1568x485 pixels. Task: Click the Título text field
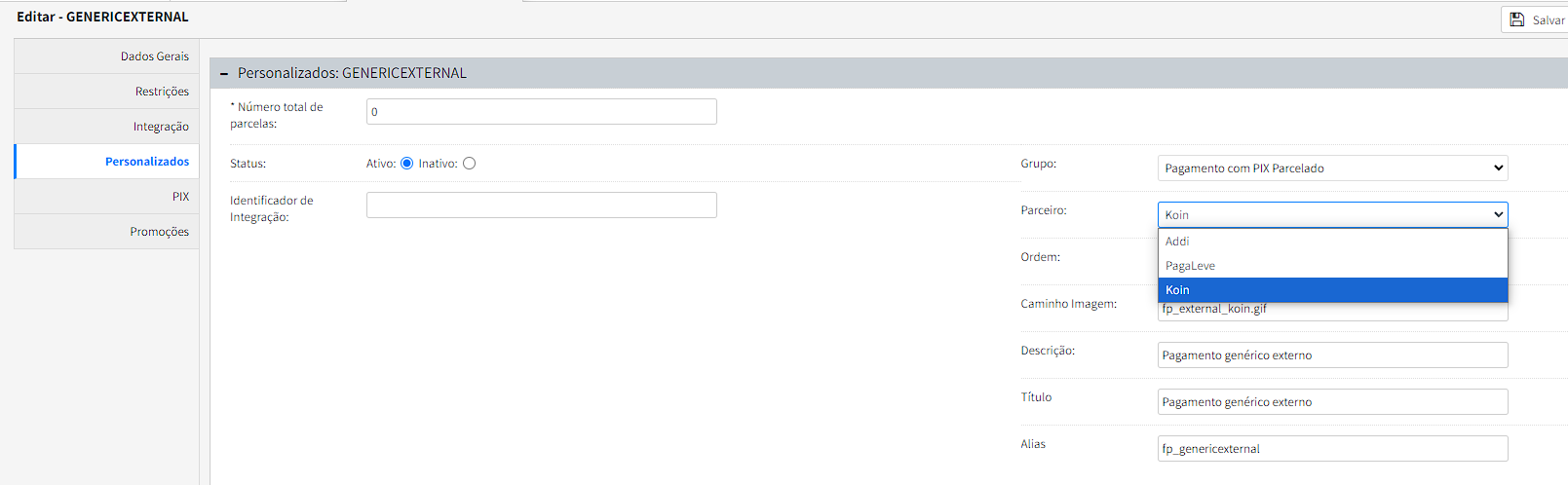click(x=1332, y=402)
